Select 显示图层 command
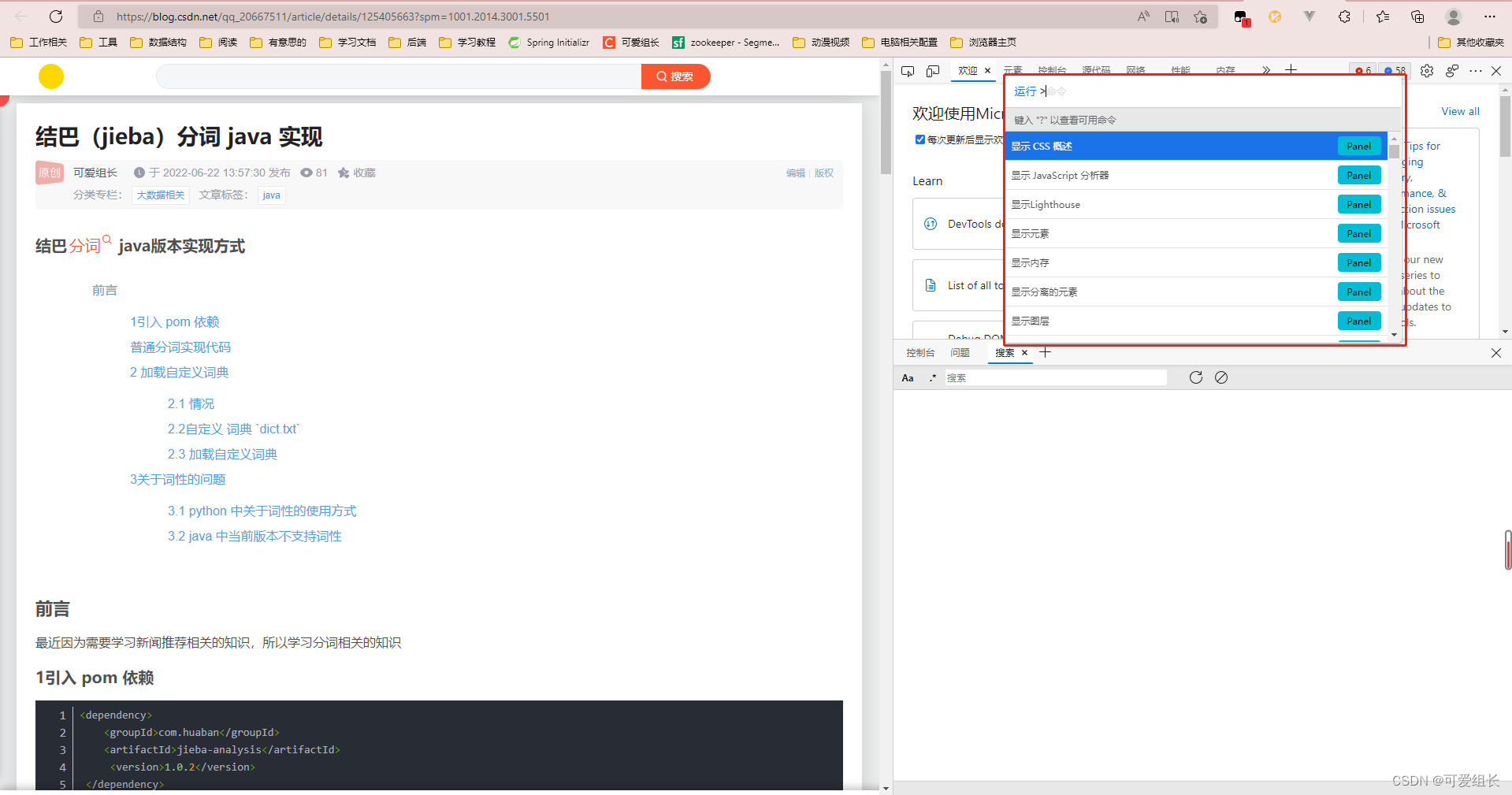Screen dimensions: 1512x795 coord(1196,321)
